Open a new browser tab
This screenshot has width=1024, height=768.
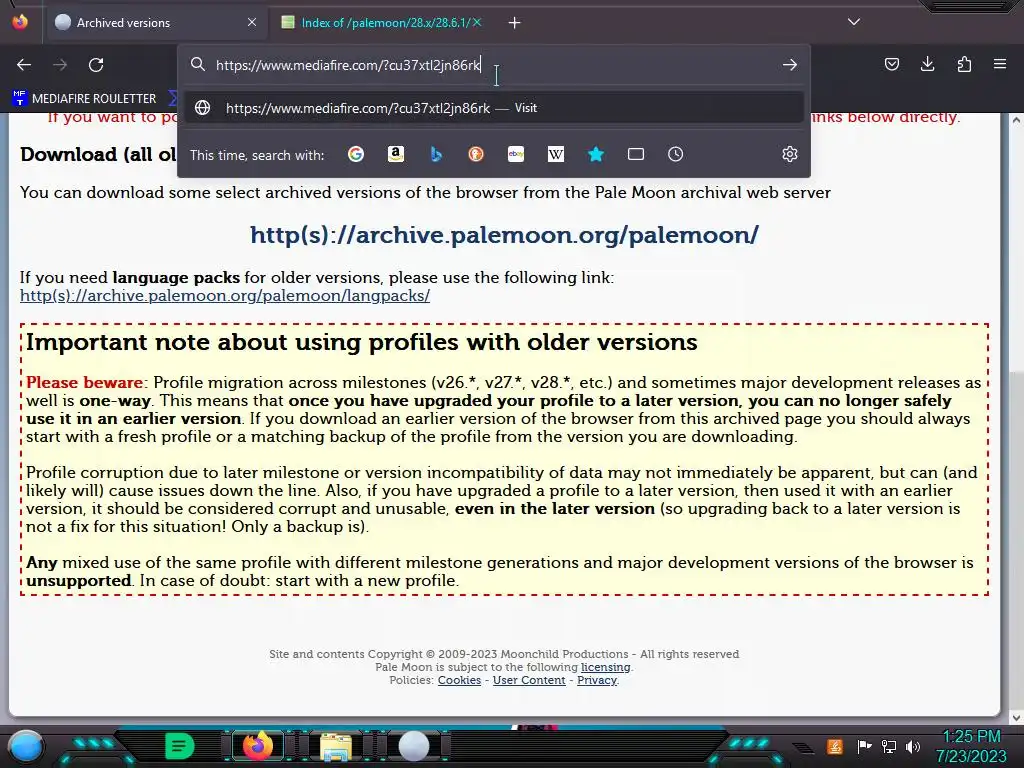(x=515, y=23)
